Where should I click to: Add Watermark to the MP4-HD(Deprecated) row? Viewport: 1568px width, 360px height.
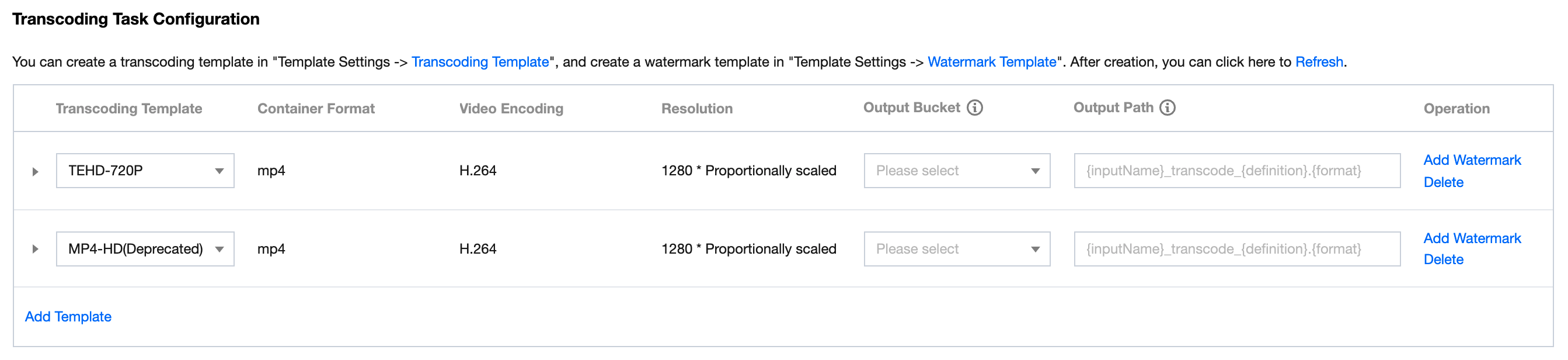click(1471, 238)
